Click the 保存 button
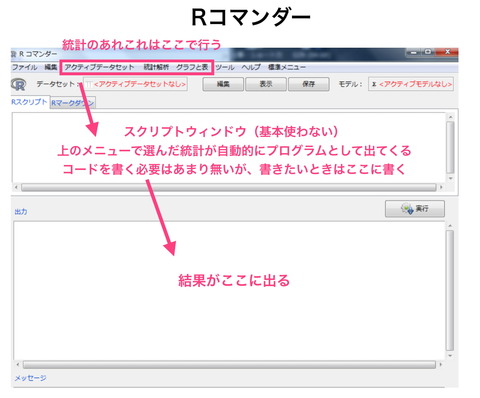Image resolution: width=480 pixels, height=398 pixels. [309, 84]
